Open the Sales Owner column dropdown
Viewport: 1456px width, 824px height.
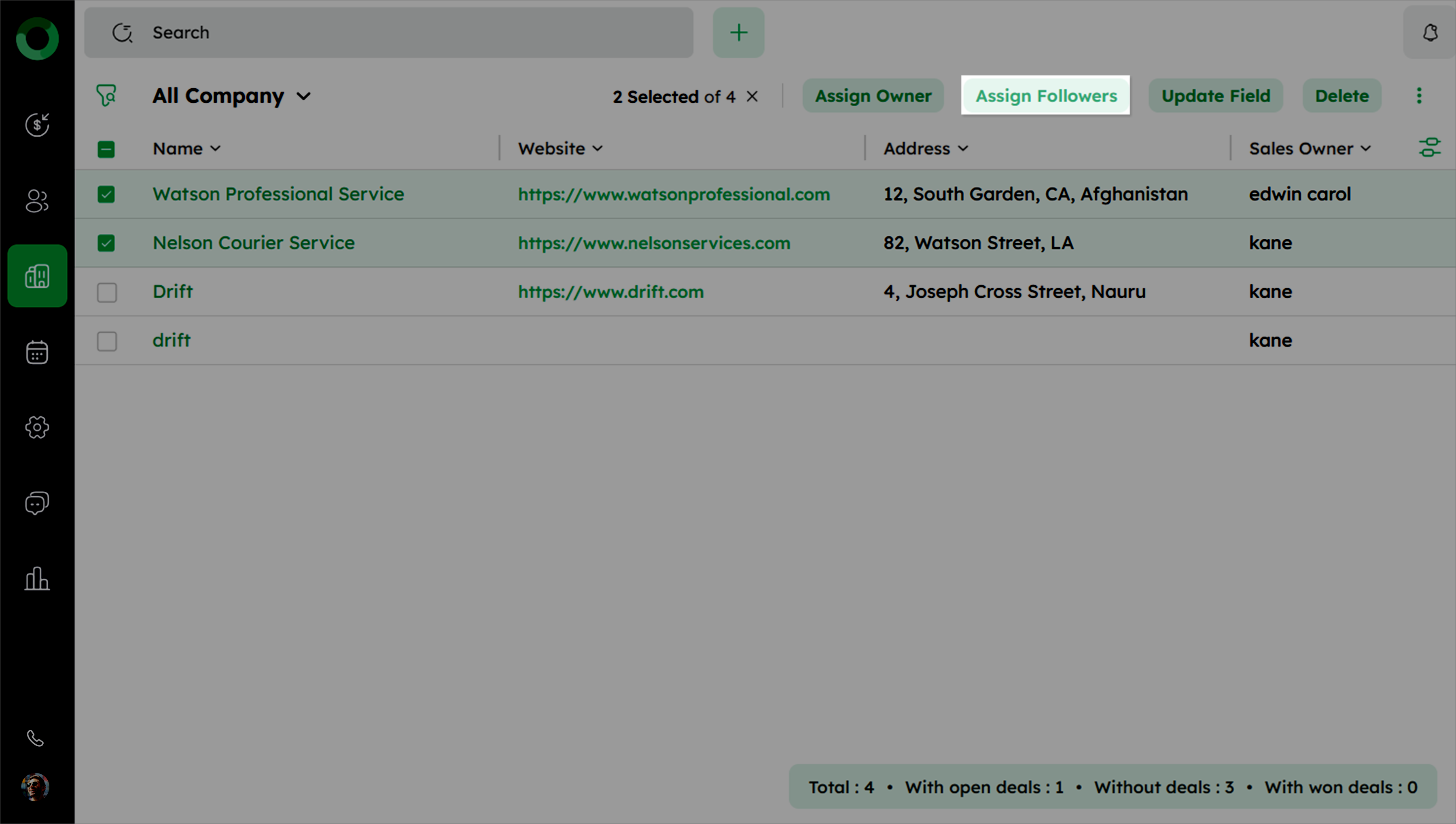coord(1365,149)
